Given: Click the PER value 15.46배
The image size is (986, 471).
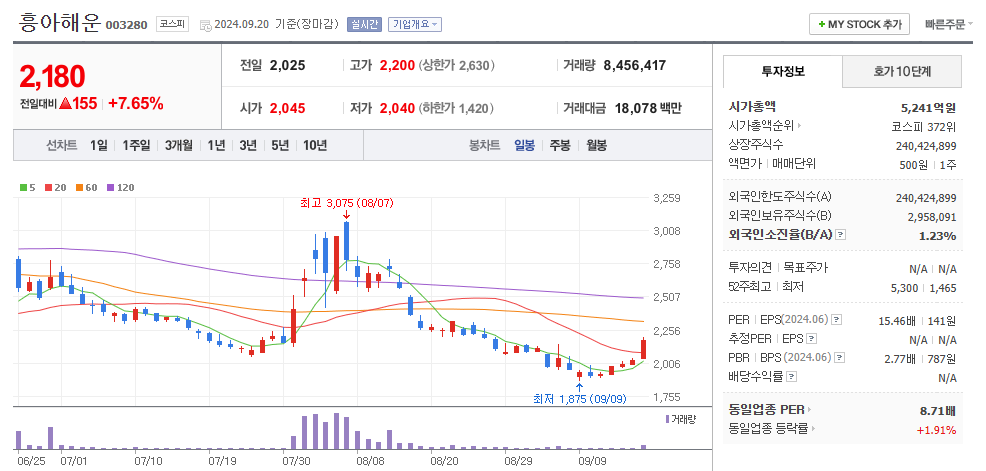Looking at the screenshot, I should click(x=897, y=321).
